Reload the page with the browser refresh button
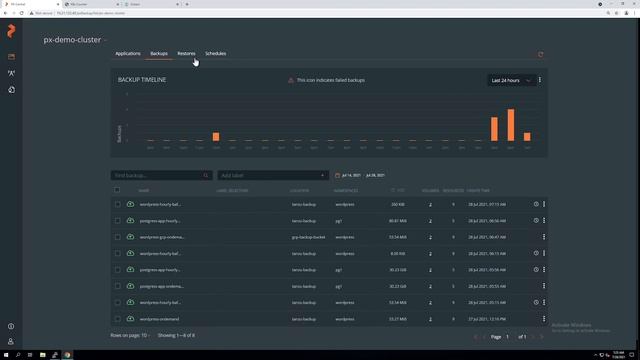 (21, 13)
